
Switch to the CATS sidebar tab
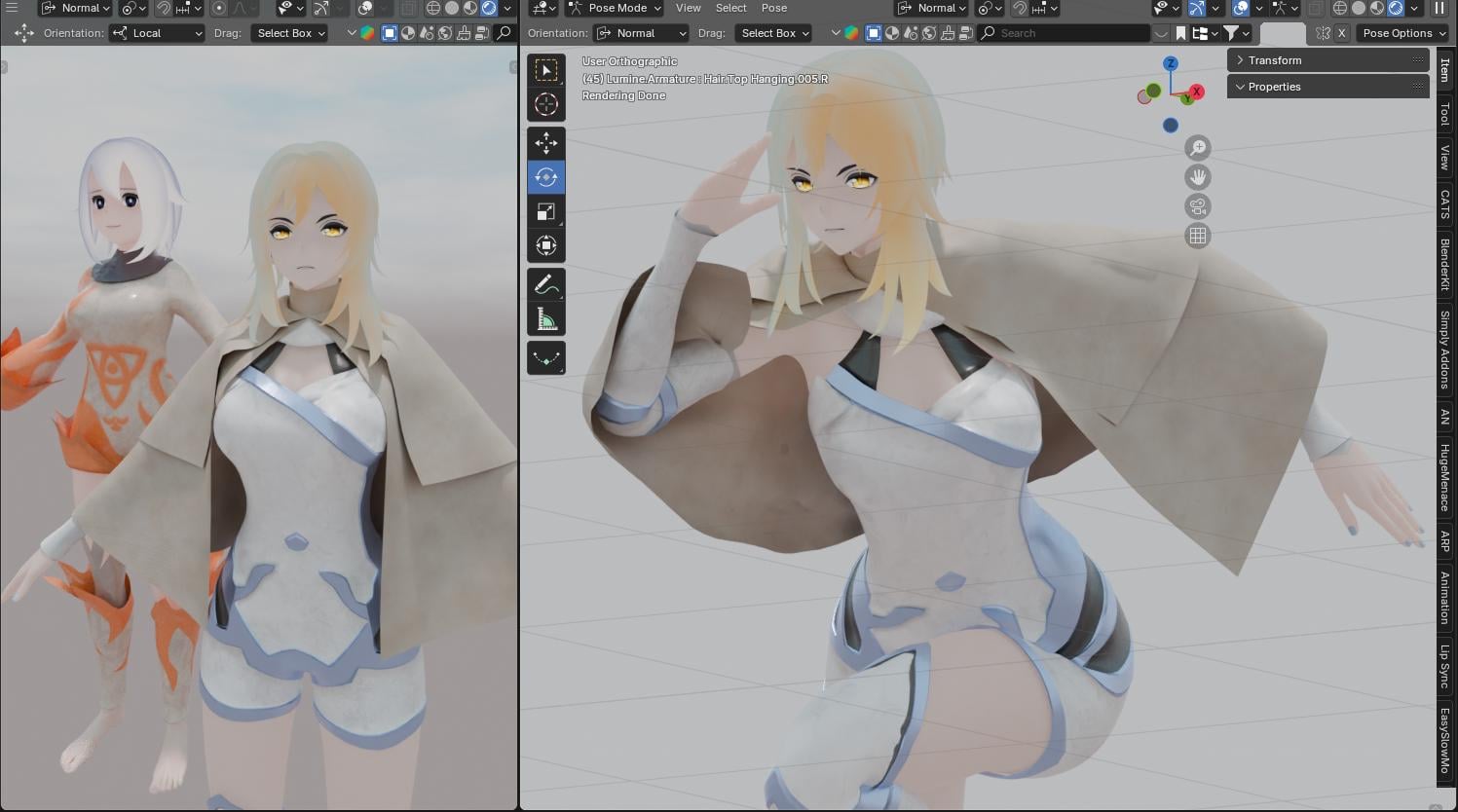click(1445, 203)
